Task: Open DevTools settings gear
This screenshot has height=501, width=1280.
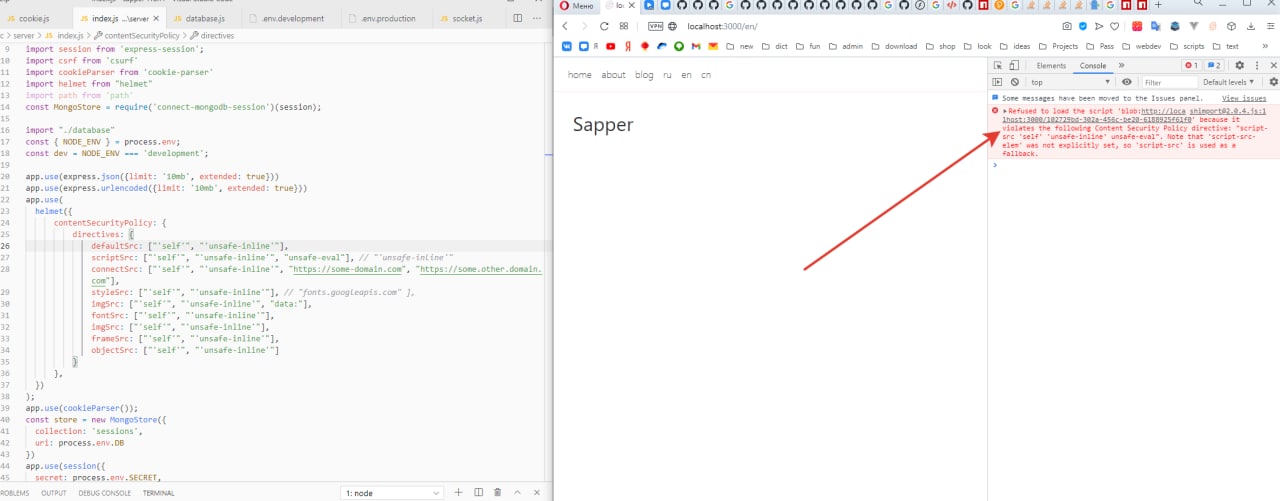Action: [x=1240, y=65]
